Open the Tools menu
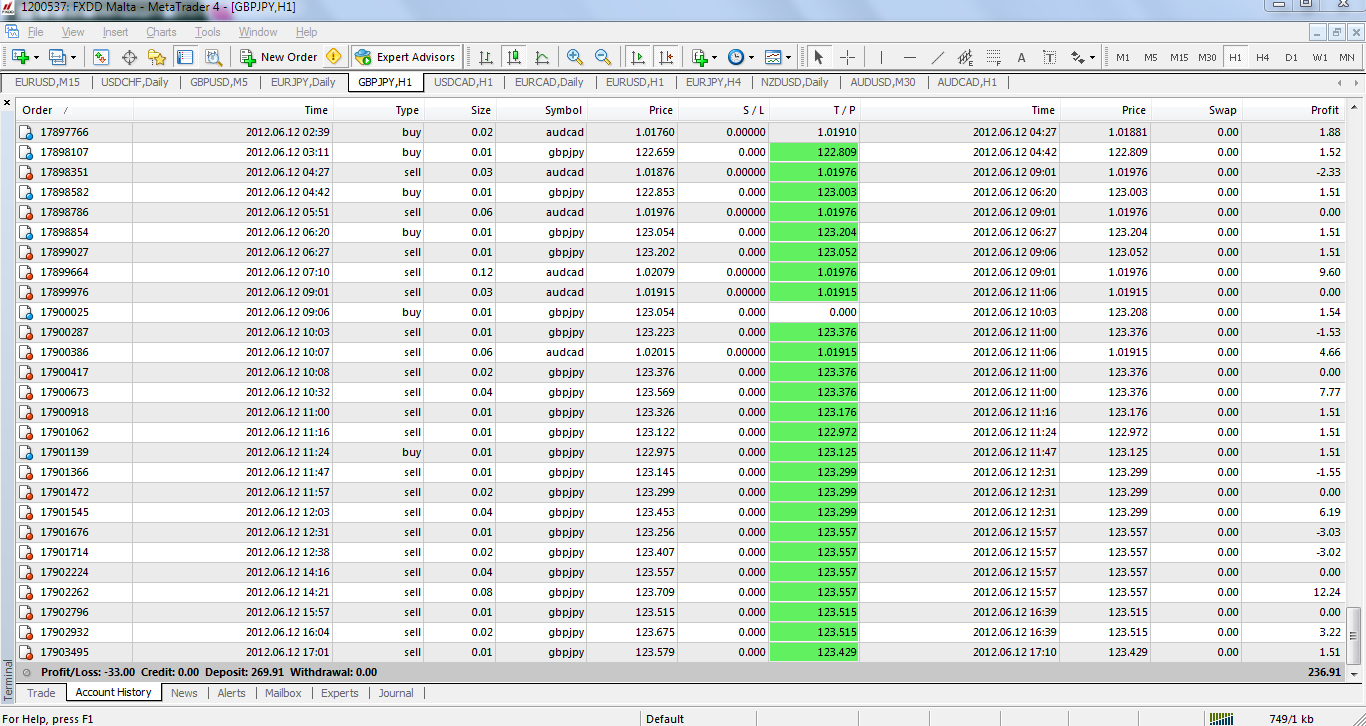1366x726 pixels. click(x=208, y=32)
